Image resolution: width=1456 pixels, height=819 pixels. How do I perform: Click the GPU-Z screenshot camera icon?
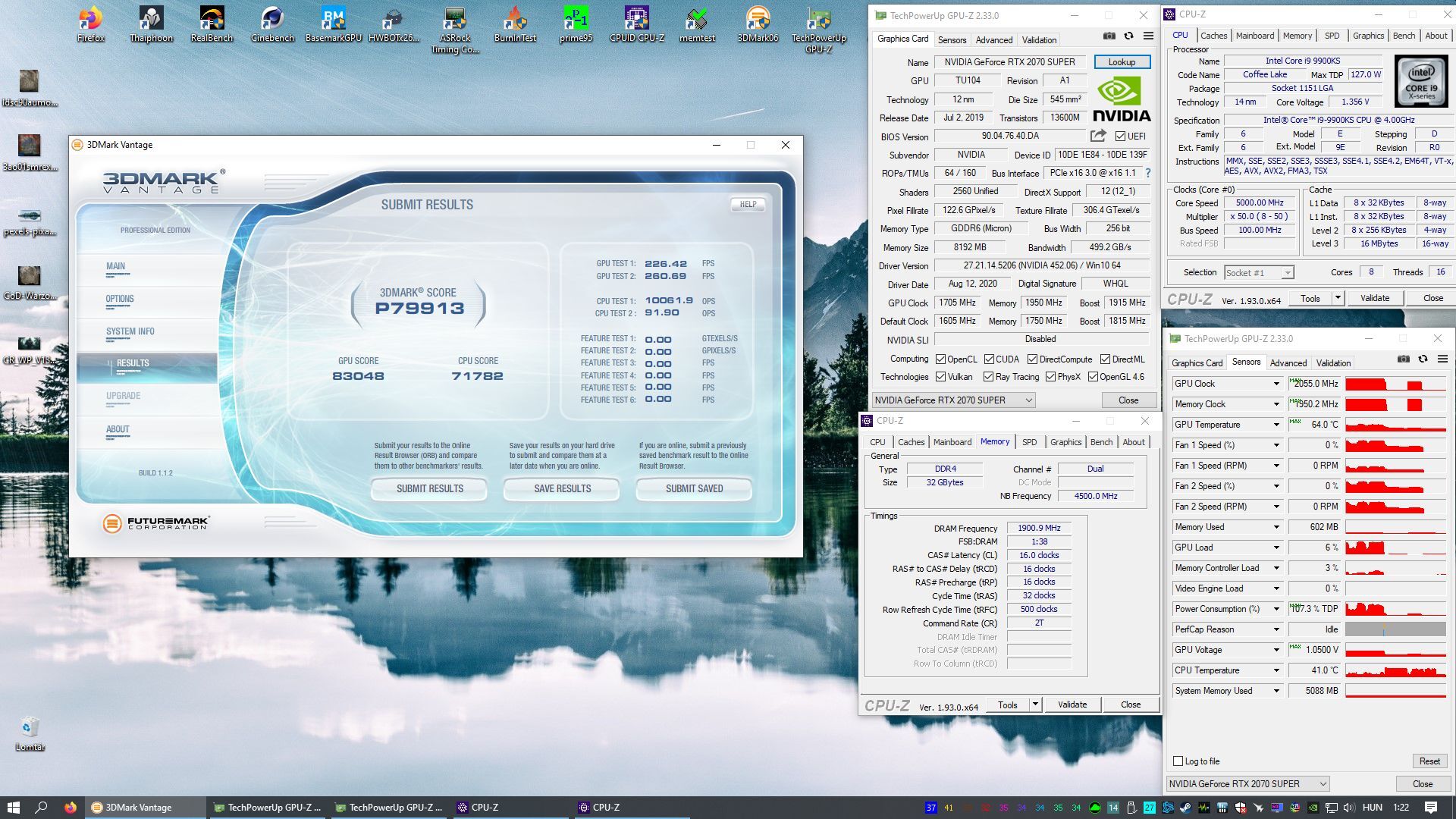pyautogui.click(x=1109, y=36)
